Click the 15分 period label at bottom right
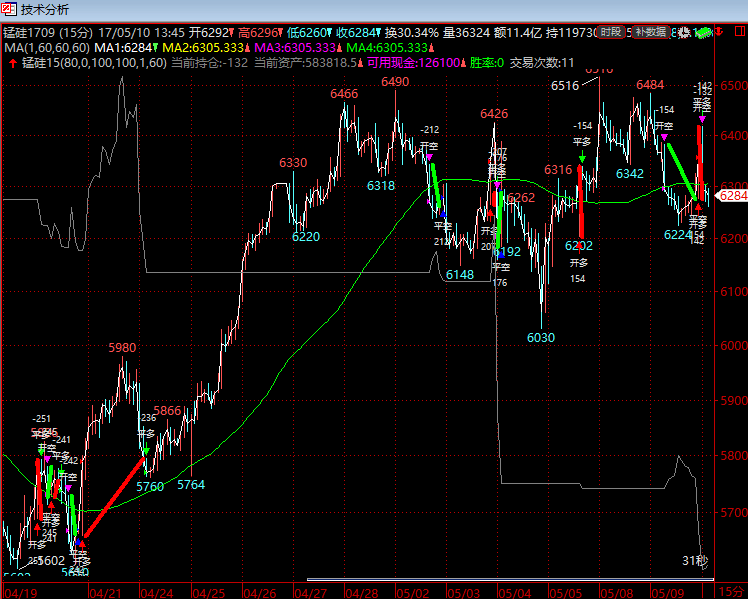Screen dimensions: 748x599 pos(730,593)
